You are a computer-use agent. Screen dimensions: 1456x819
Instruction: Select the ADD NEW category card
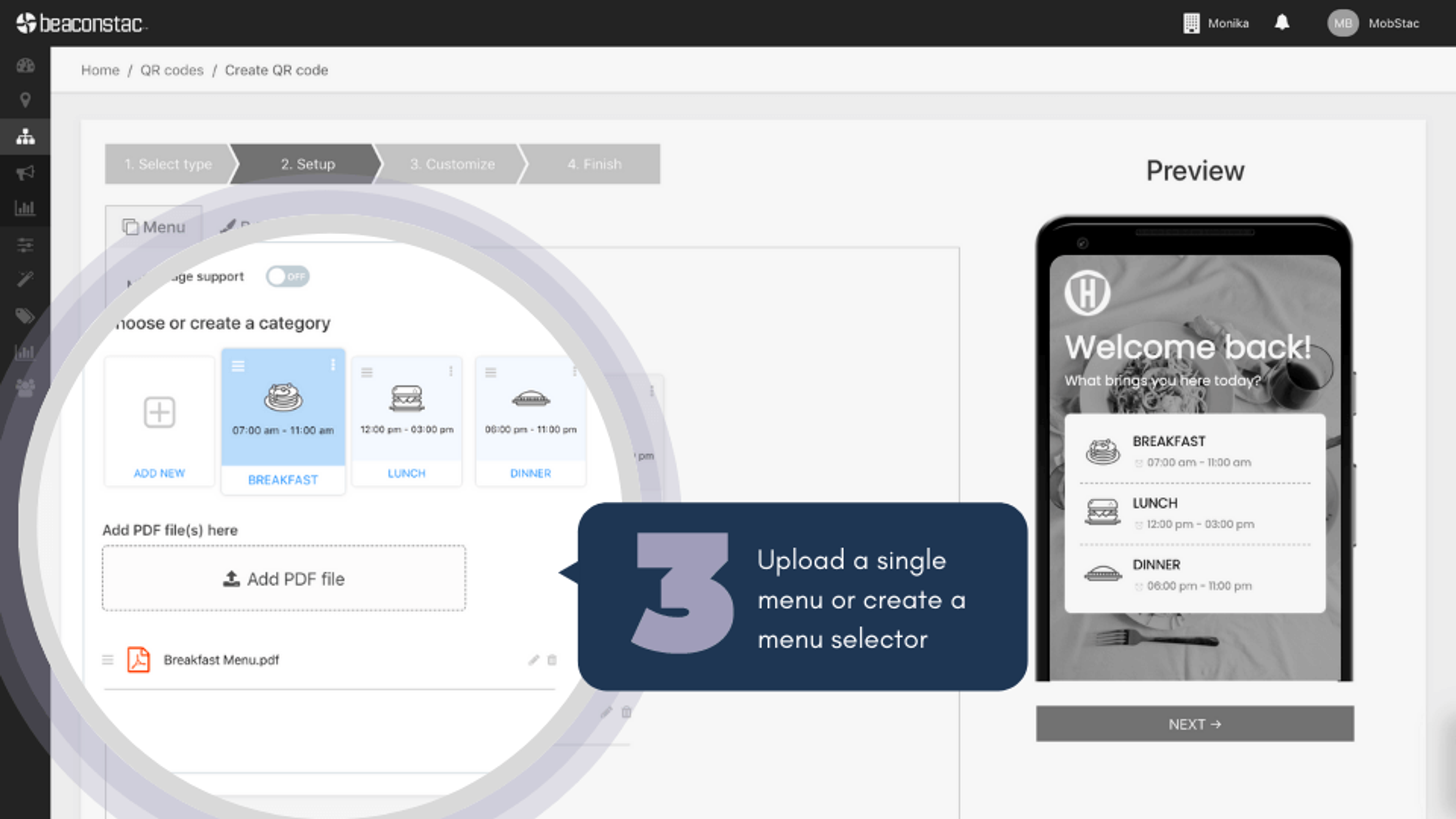pyautogui.click(x=159, y=421)
